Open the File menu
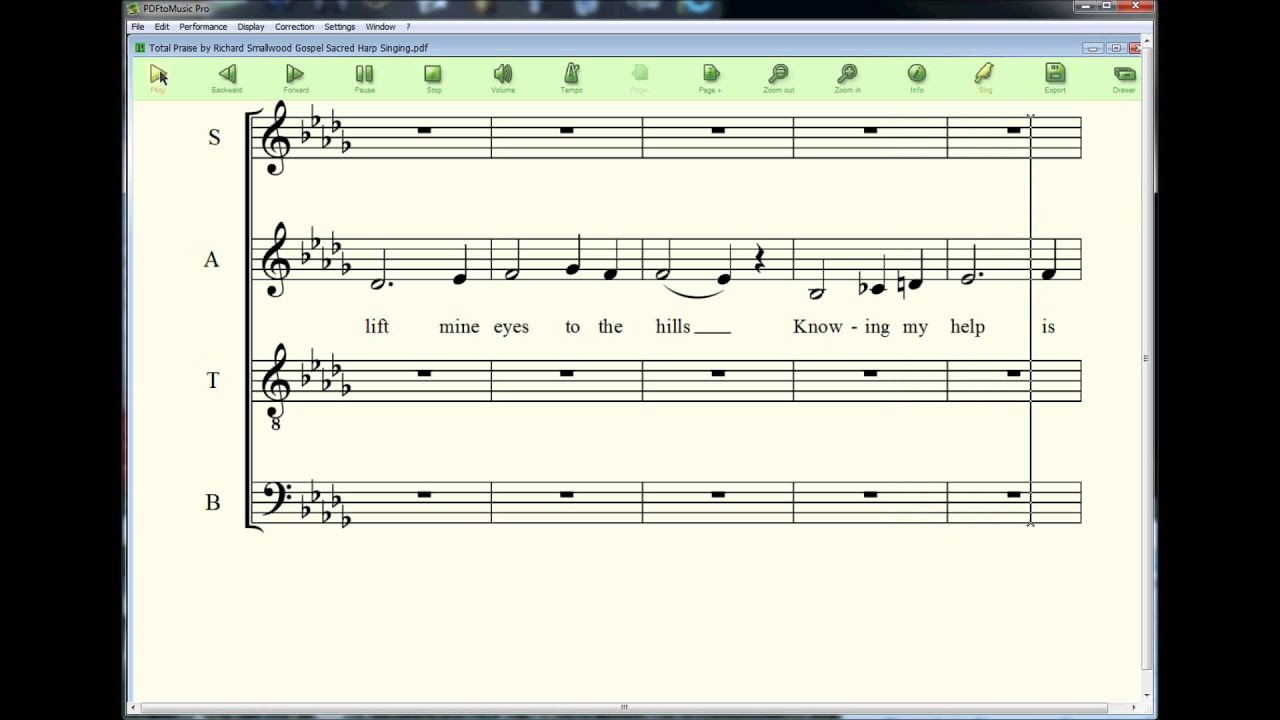Screen dimensions: 1280x720 point(138,27)
